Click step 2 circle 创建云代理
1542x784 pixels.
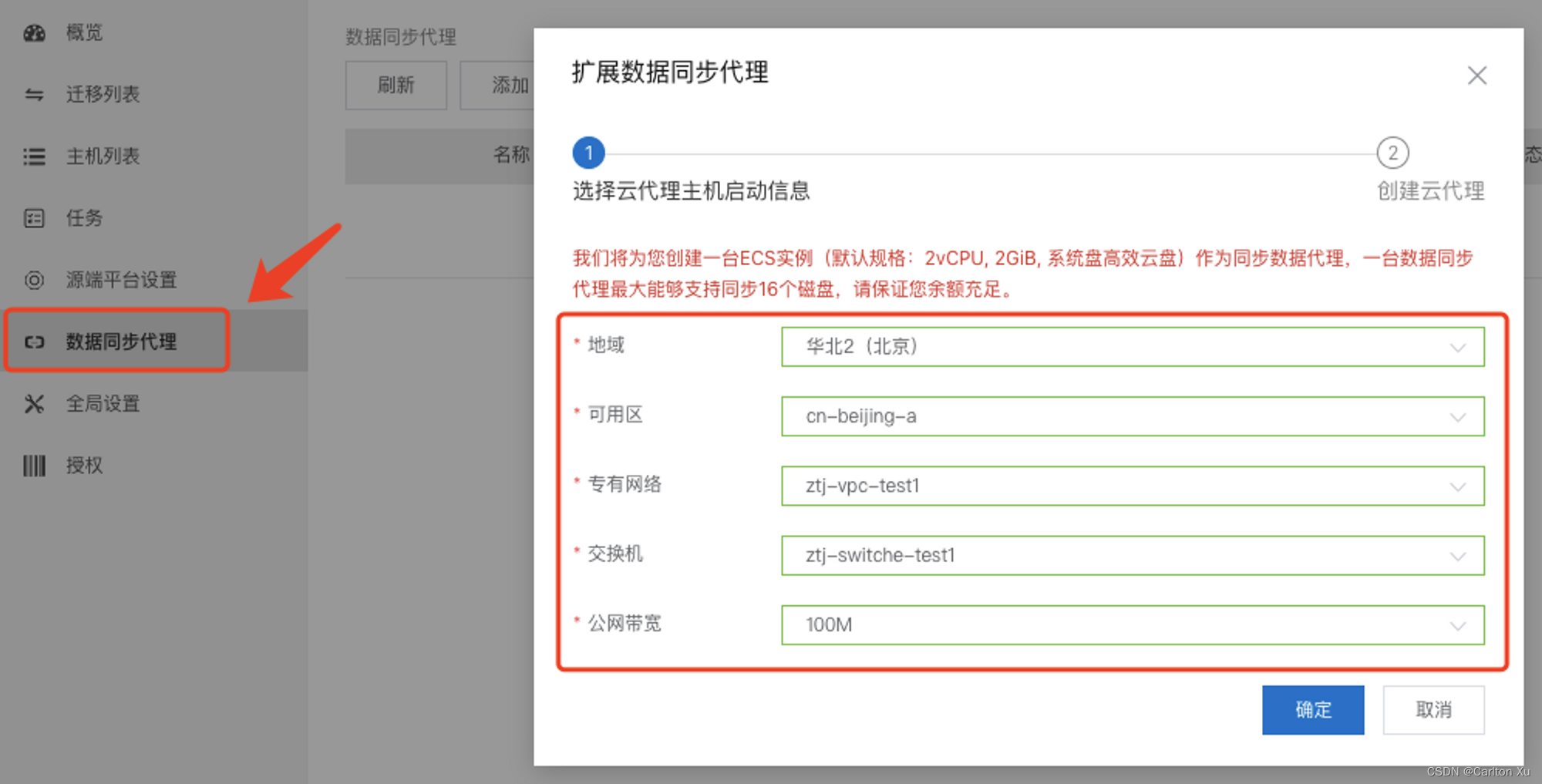pos(1392,153)
